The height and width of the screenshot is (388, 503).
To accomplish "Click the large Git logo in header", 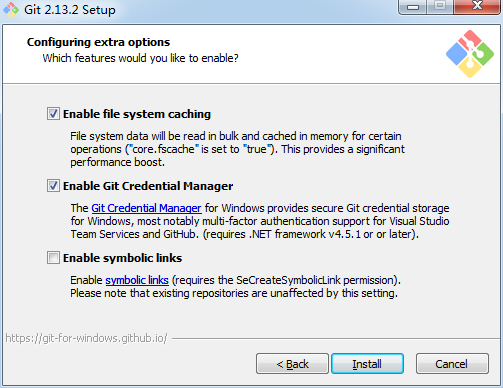I will pyautogui.click(x=470, y=54).
